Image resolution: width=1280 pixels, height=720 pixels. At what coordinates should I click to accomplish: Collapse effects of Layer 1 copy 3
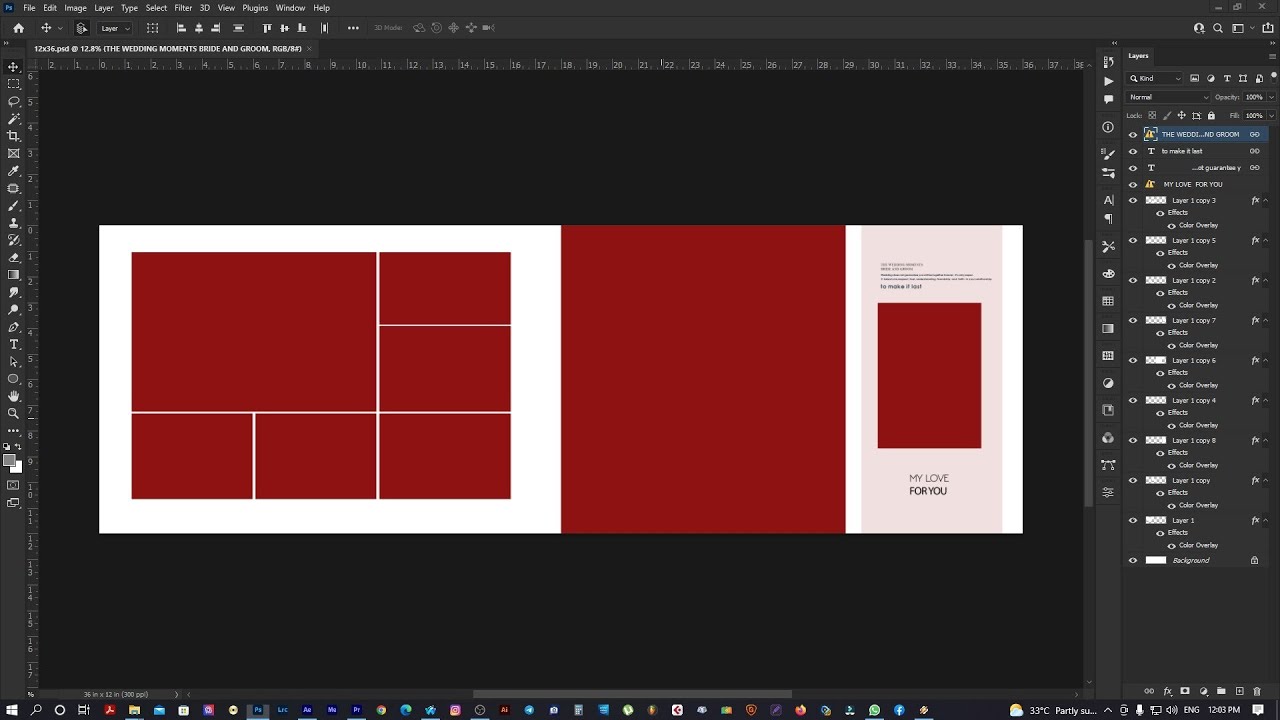(x=1266, y=200)
